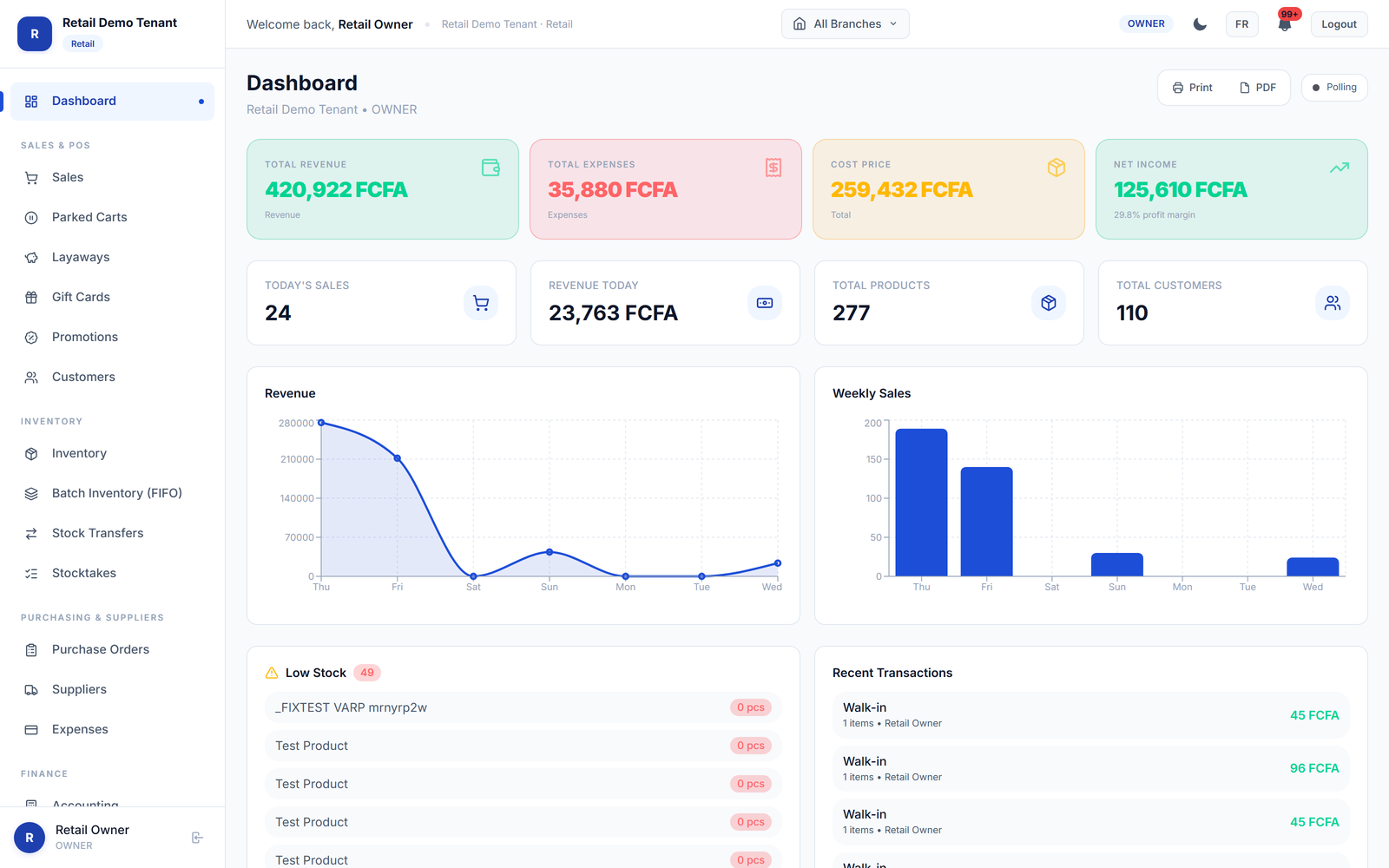Open the All Branches dropdown
Image resolution: width=1389 pixels, height=868 pixels.
coord(846,24)
